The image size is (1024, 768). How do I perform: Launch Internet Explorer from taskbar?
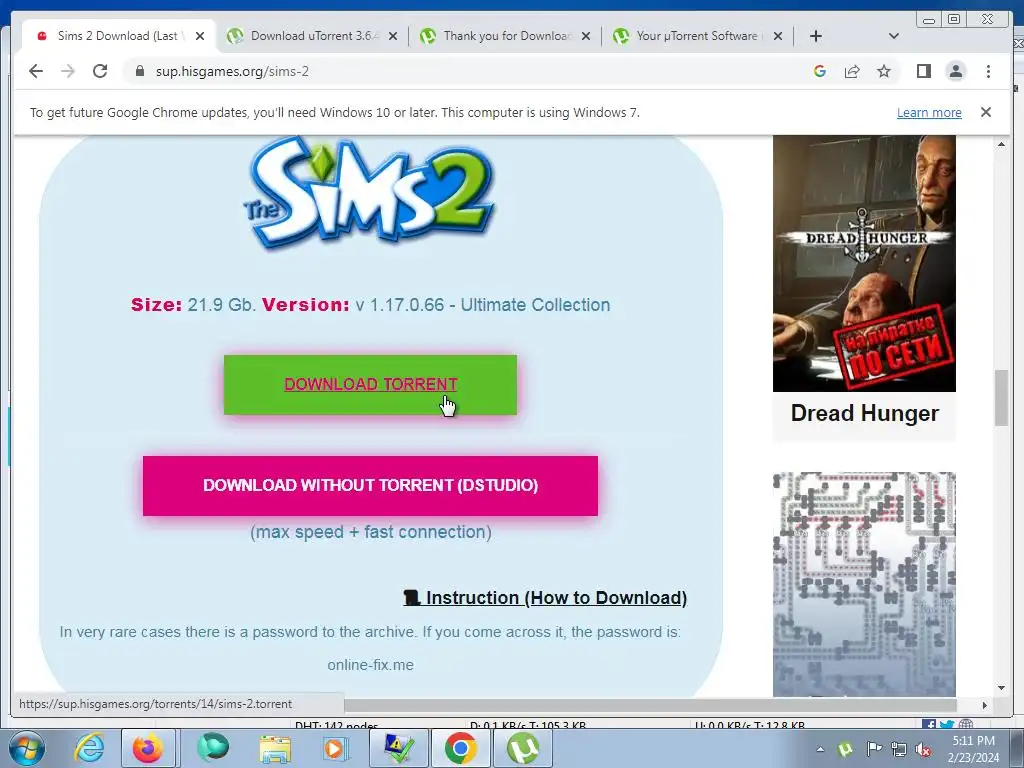pyautogui.click(x=89, y=748)
